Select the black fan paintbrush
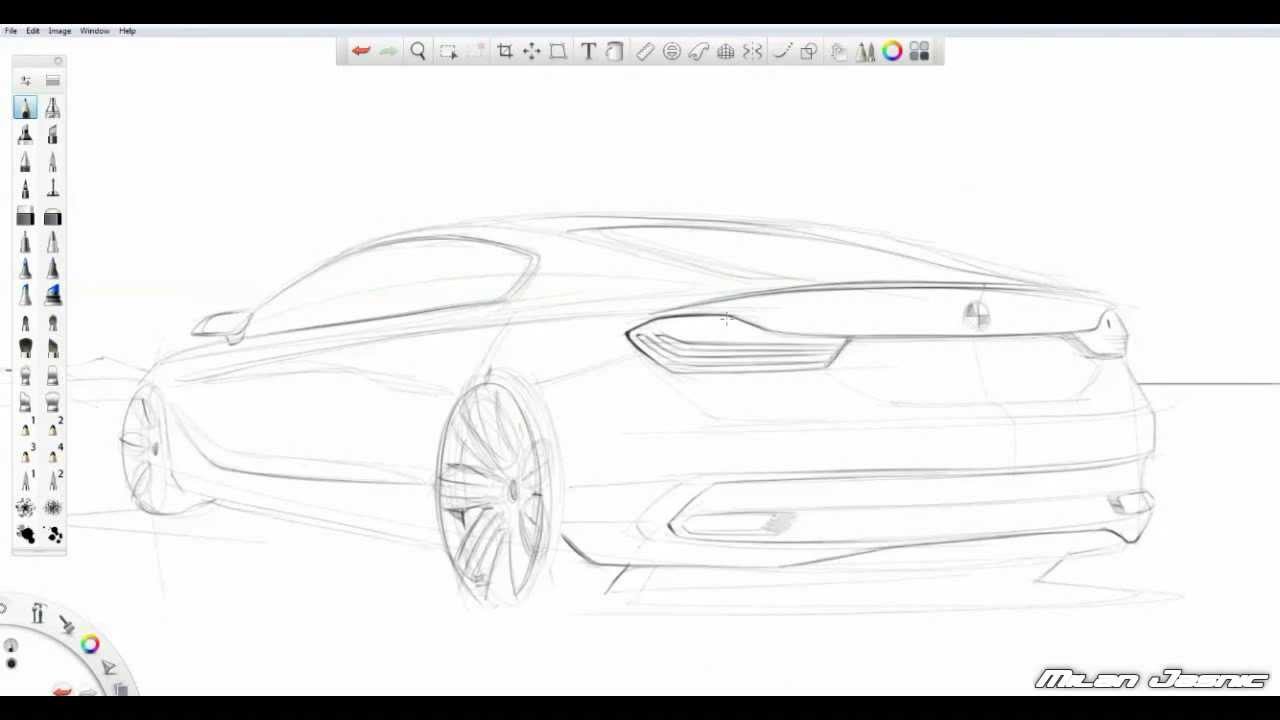This screenshot has height=720, width=1280. (25, 349)
